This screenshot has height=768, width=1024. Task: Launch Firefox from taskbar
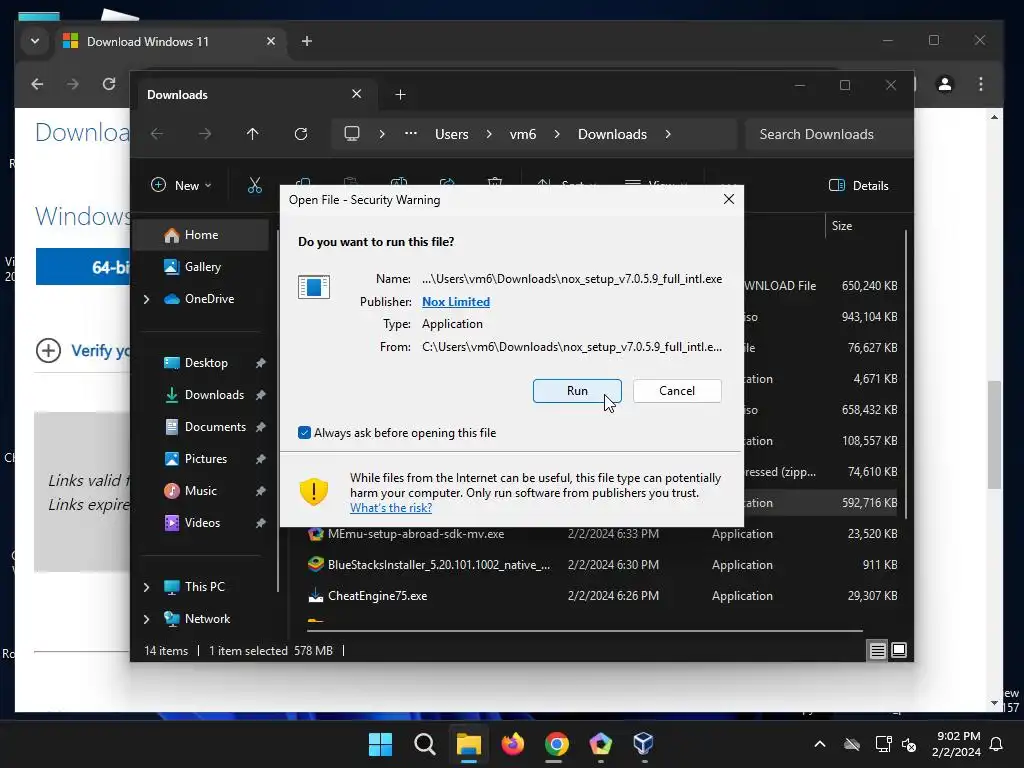pyautogui.click(x=513, y=743)
